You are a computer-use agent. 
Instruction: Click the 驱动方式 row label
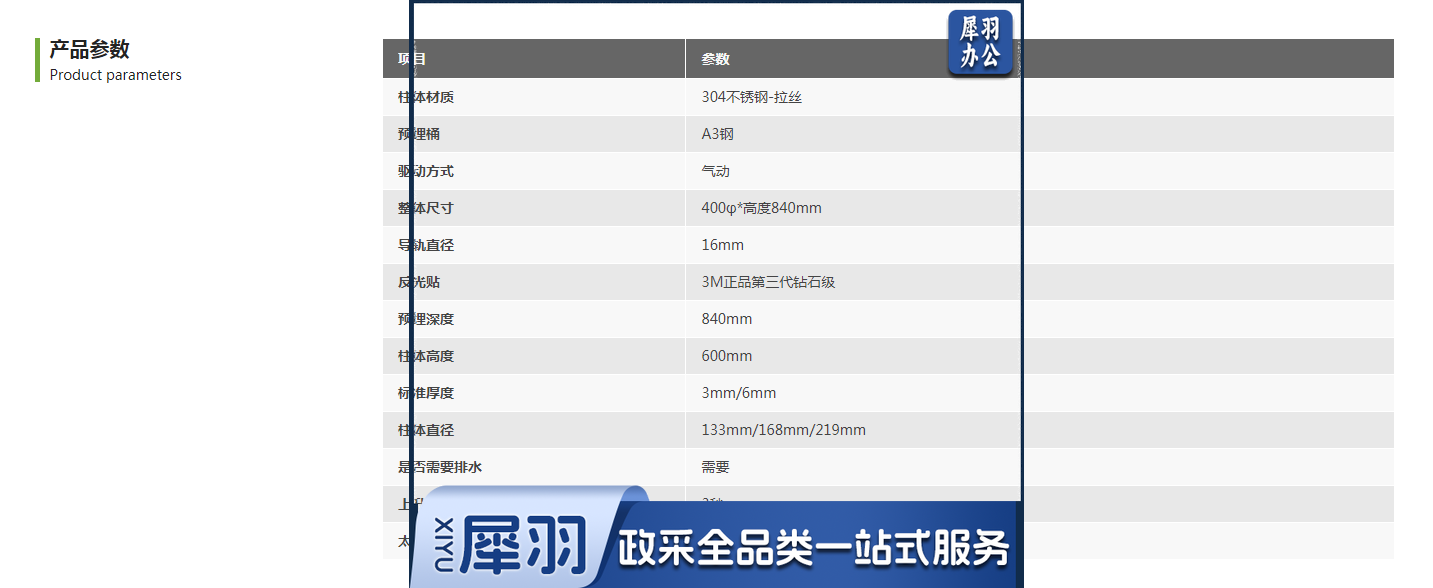[x=426, y=171]
